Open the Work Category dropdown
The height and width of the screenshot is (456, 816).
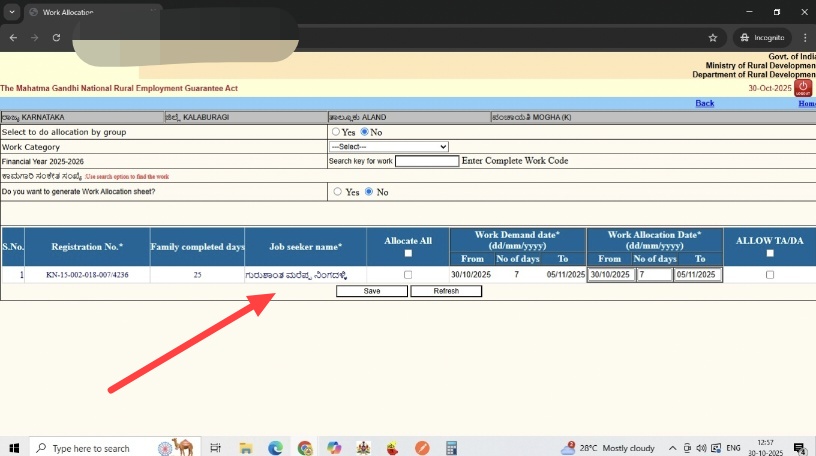point(389,147)
